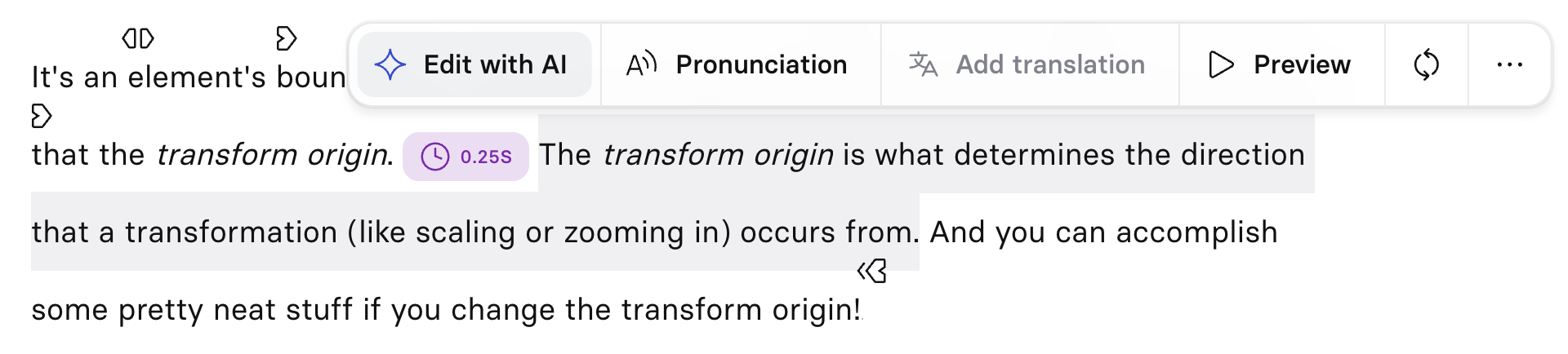Click the Edit with AI button
Viewport: 1568px width, 354px height.
coord(474,64)
